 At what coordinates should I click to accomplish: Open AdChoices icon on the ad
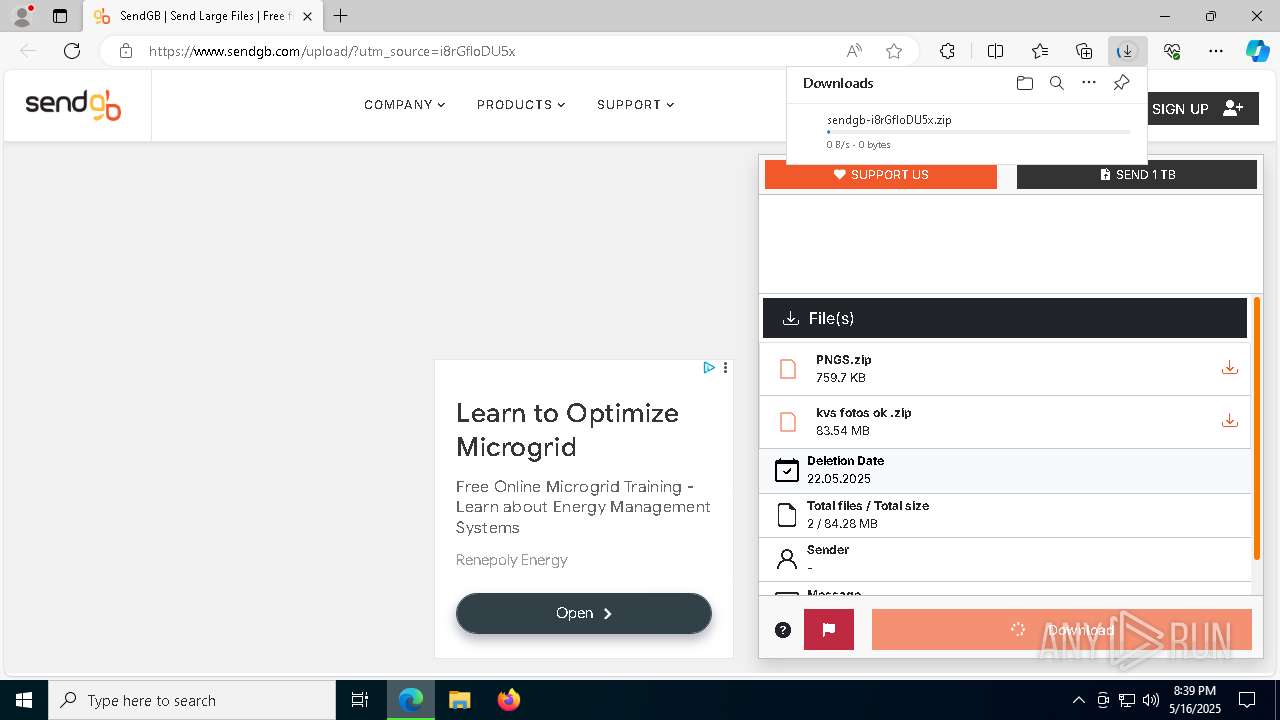tap(709, 368)
